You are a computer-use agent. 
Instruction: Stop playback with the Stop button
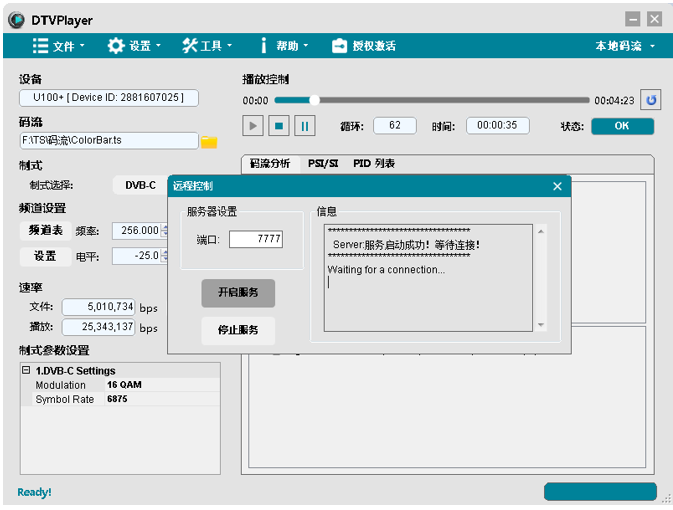pyautogui.click(x=279, y=126)
